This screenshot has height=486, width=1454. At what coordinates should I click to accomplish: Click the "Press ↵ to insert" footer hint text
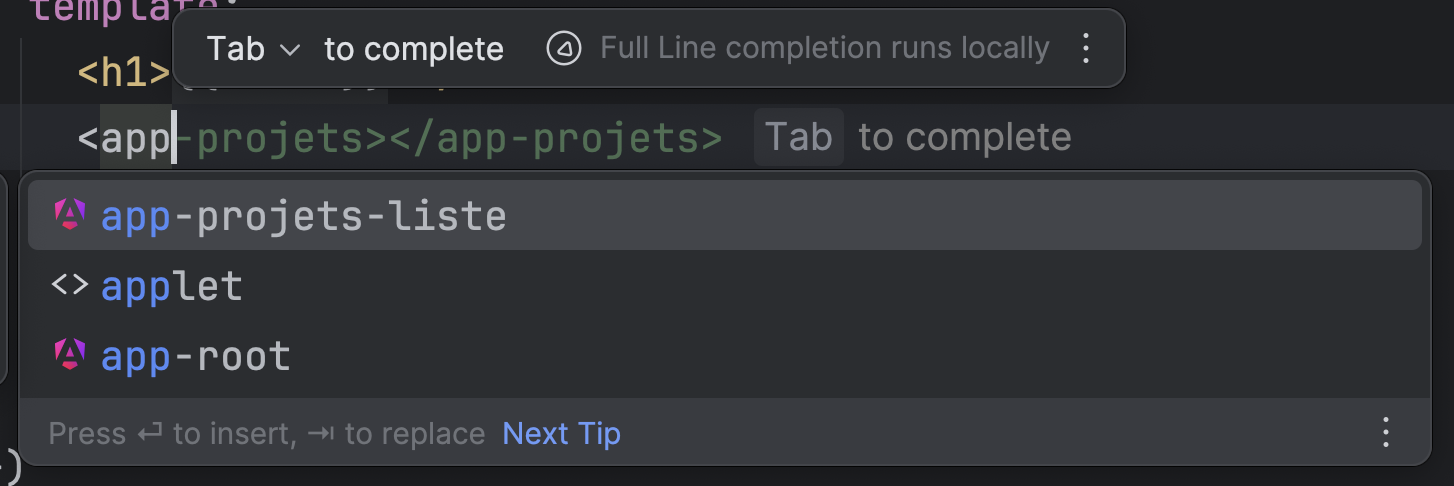coord(171,434)
